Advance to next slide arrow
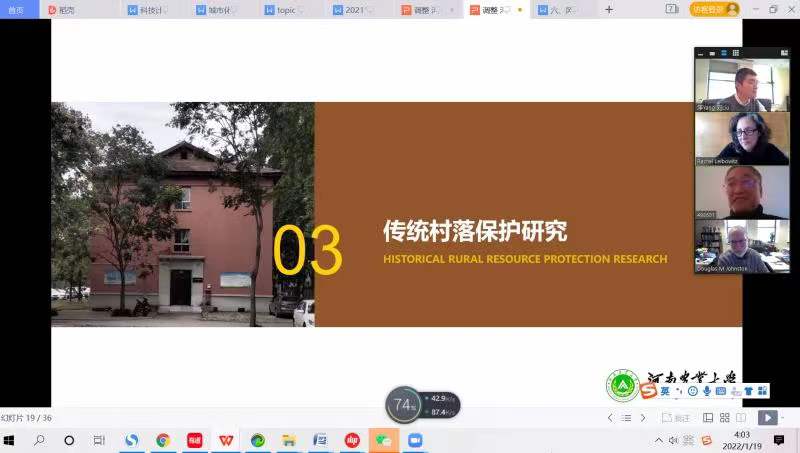The height and width of the screenshot is (453, 800). (x=643, y=417)
